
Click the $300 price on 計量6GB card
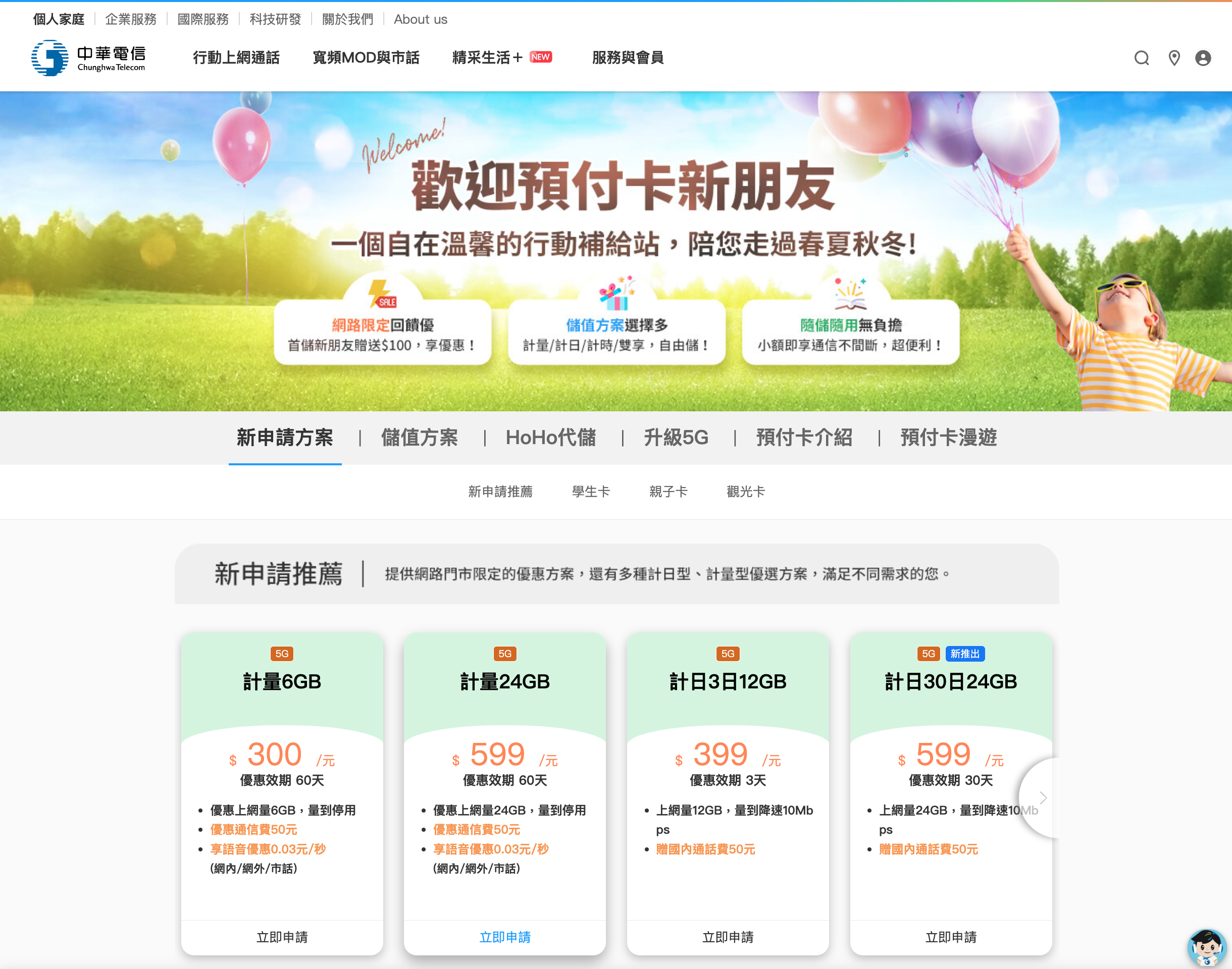tap(282, 755)
